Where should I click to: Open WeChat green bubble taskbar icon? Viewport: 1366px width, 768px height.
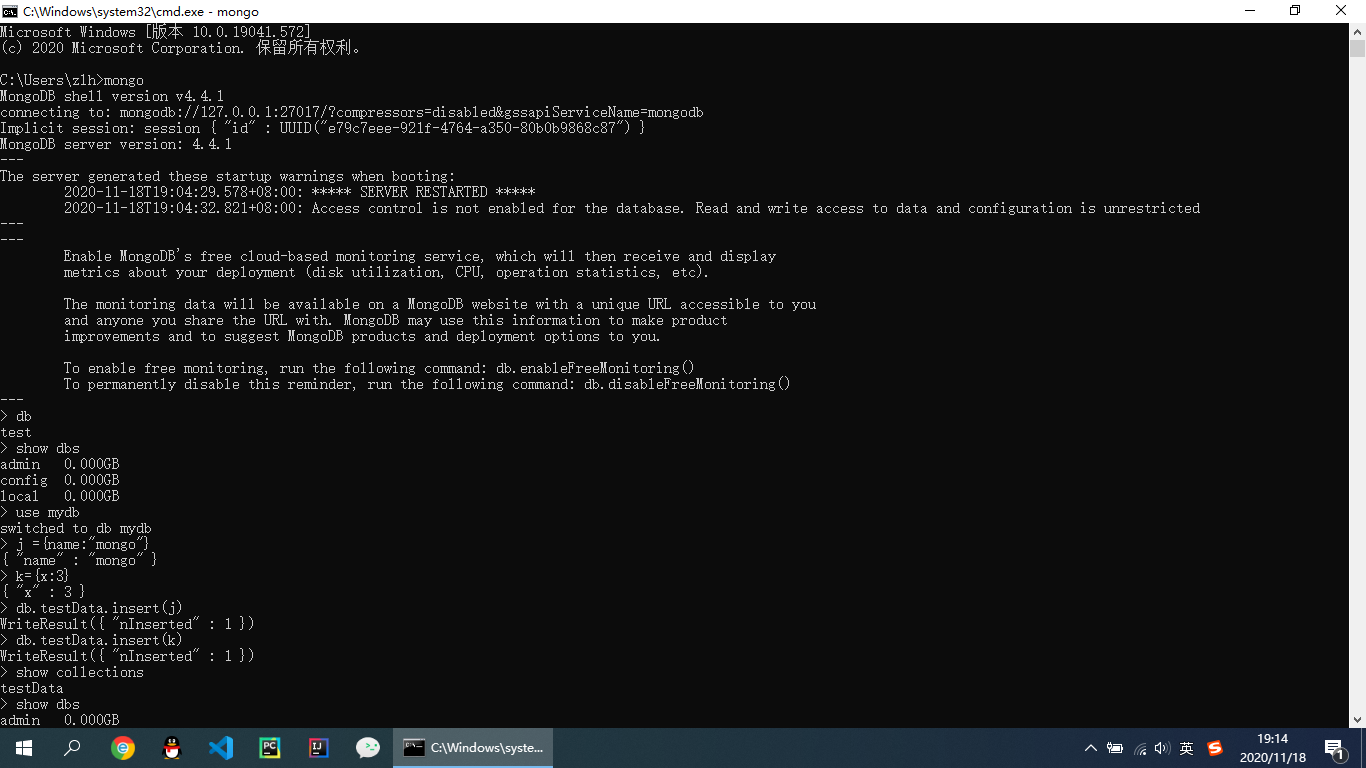[368, 748]
